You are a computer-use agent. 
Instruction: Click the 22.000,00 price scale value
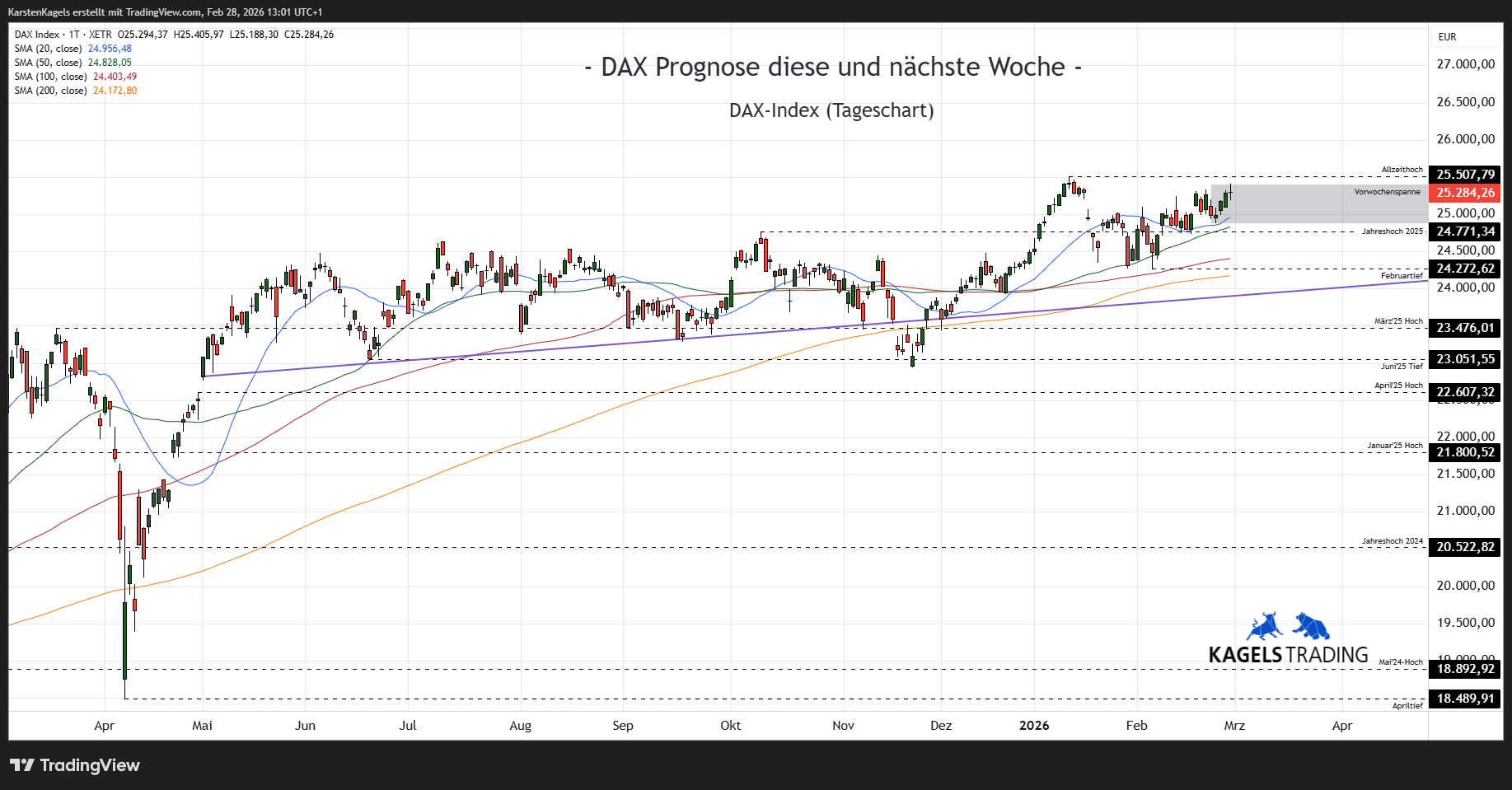pos(1465,437)
